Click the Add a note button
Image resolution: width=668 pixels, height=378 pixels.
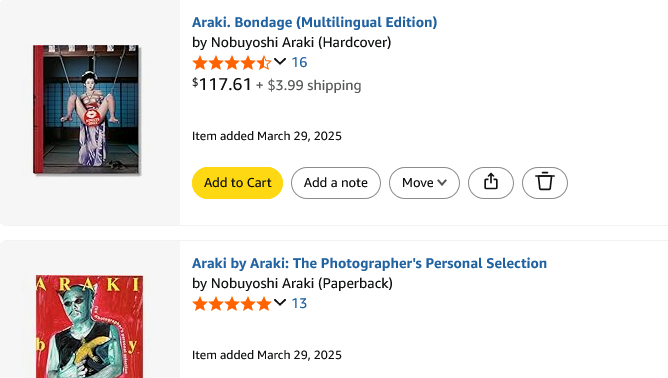pos(336,183)
